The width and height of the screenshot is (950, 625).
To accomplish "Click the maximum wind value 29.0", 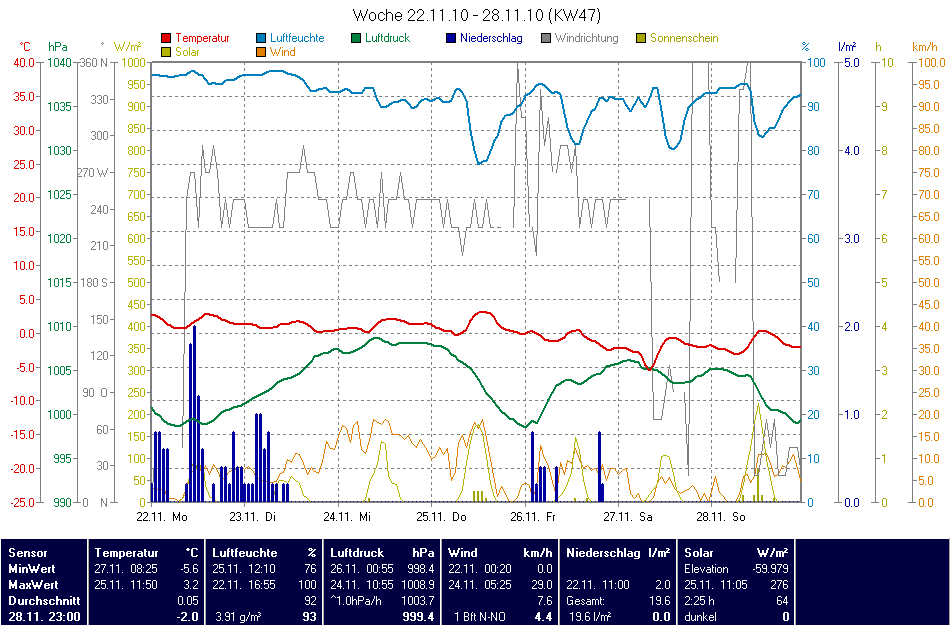I will [542, 585].
